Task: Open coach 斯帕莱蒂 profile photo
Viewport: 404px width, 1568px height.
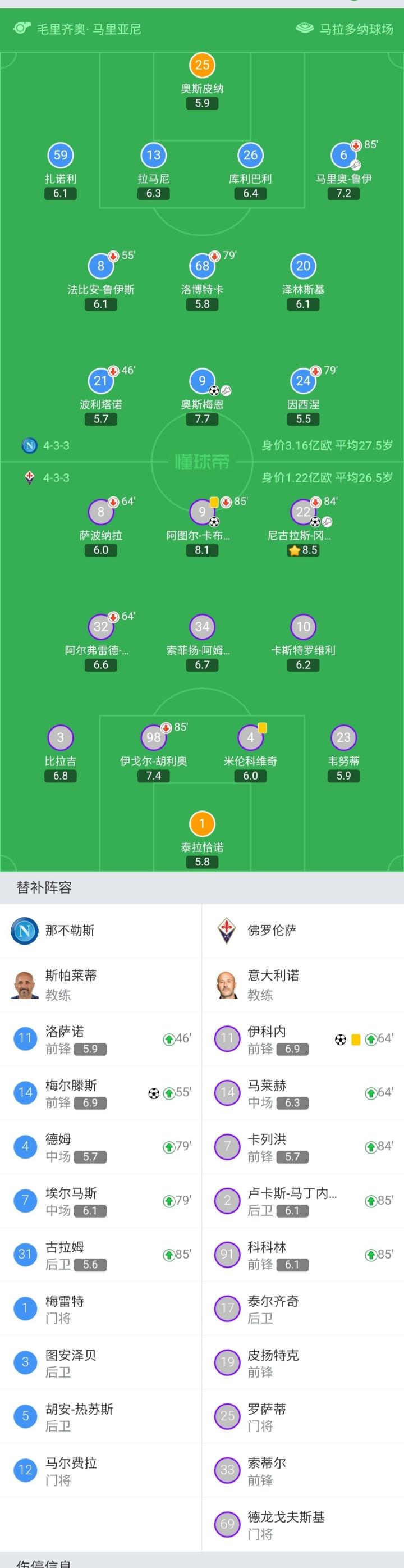Action: click(24, 985)
